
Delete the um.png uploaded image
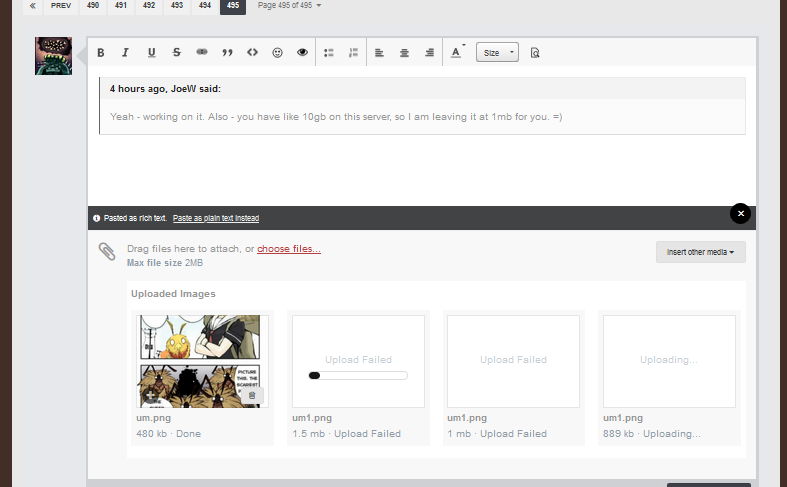pyautogui.click(x=252, y=396)
